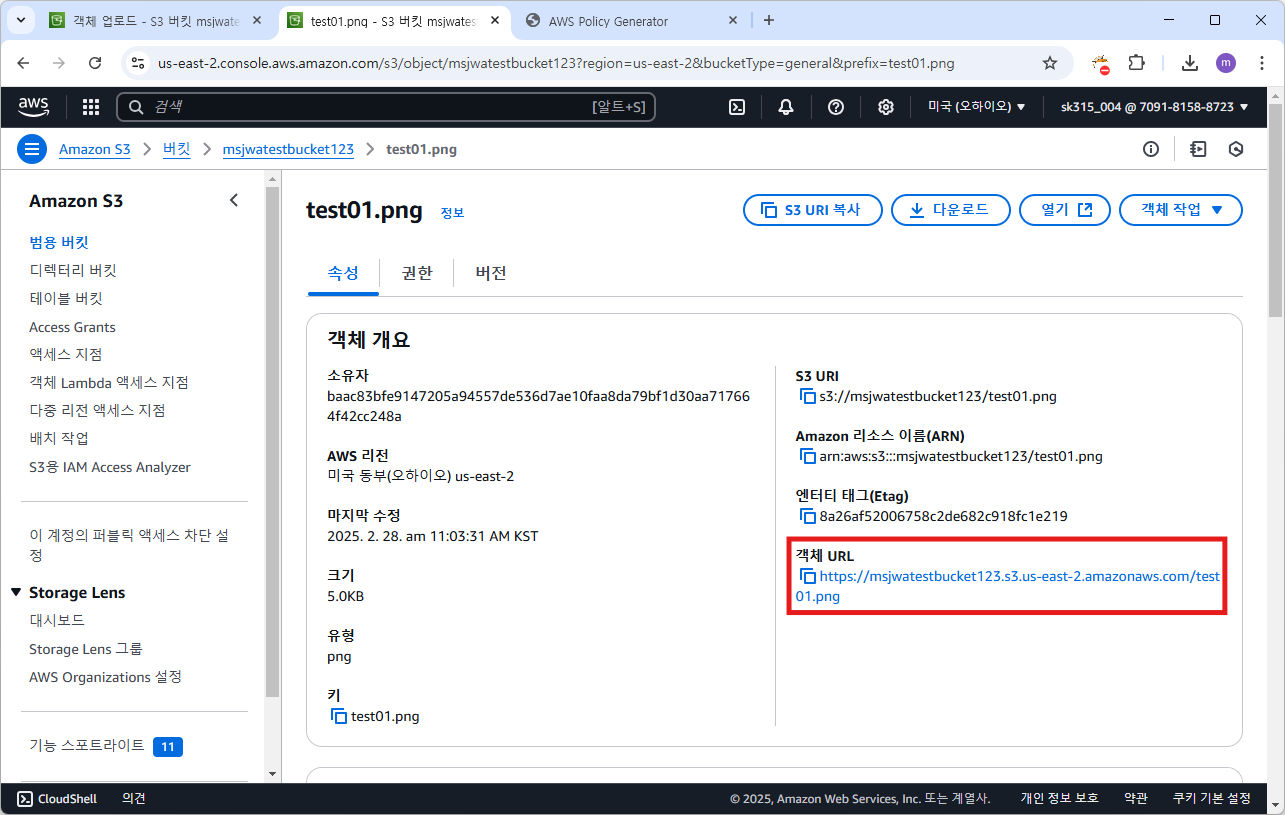Copy the S3 URI value icon
The height and width of the screenshot is (815, 1285).
pyautogui.click(x=808, y=397)
